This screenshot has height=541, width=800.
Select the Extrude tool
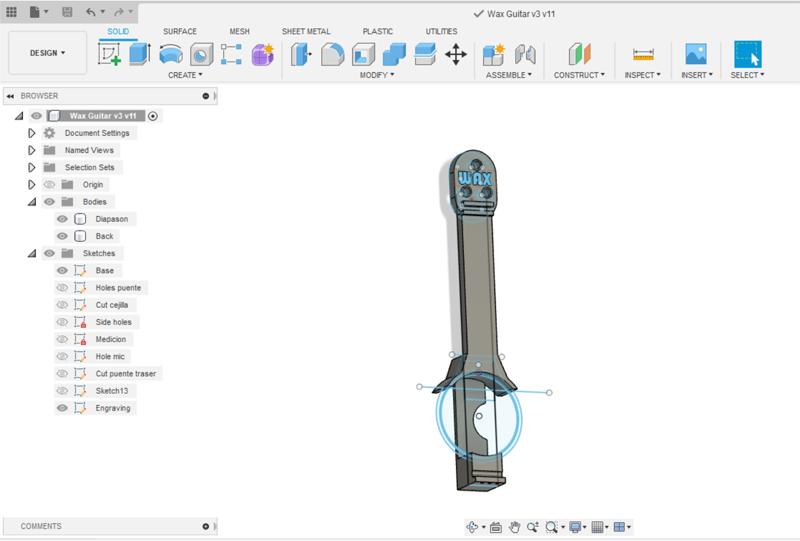click(x=139, y=54)
